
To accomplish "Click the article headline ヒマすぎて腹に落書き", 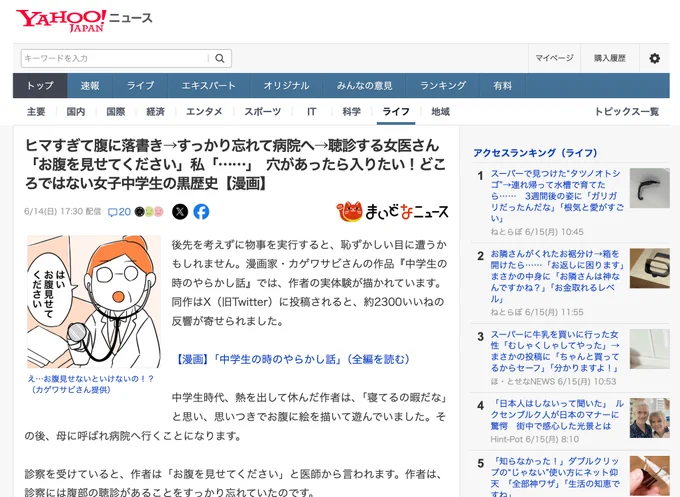I will (235, 164).
